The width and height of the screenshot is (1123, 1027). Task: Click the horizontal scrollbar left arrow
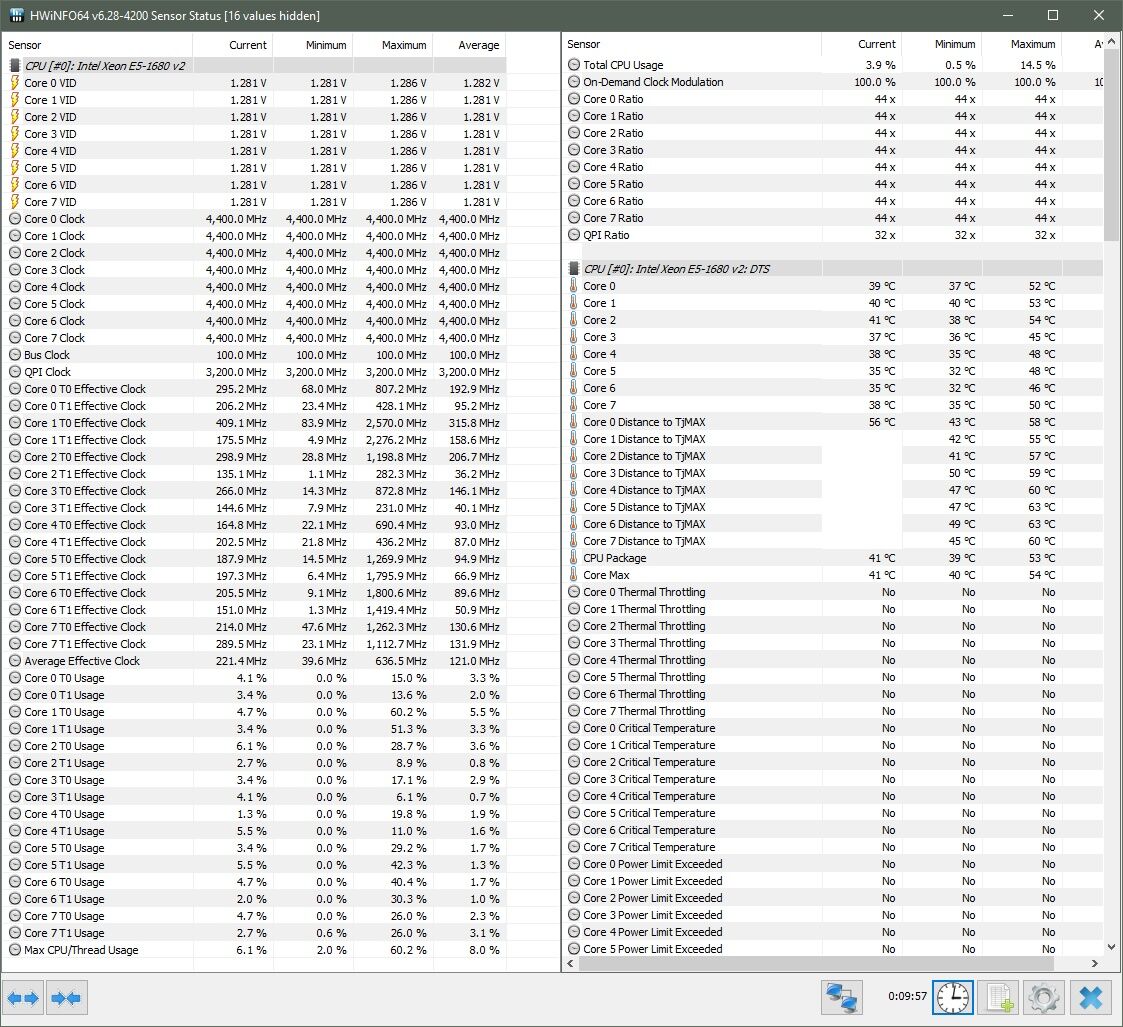(571, 963)
